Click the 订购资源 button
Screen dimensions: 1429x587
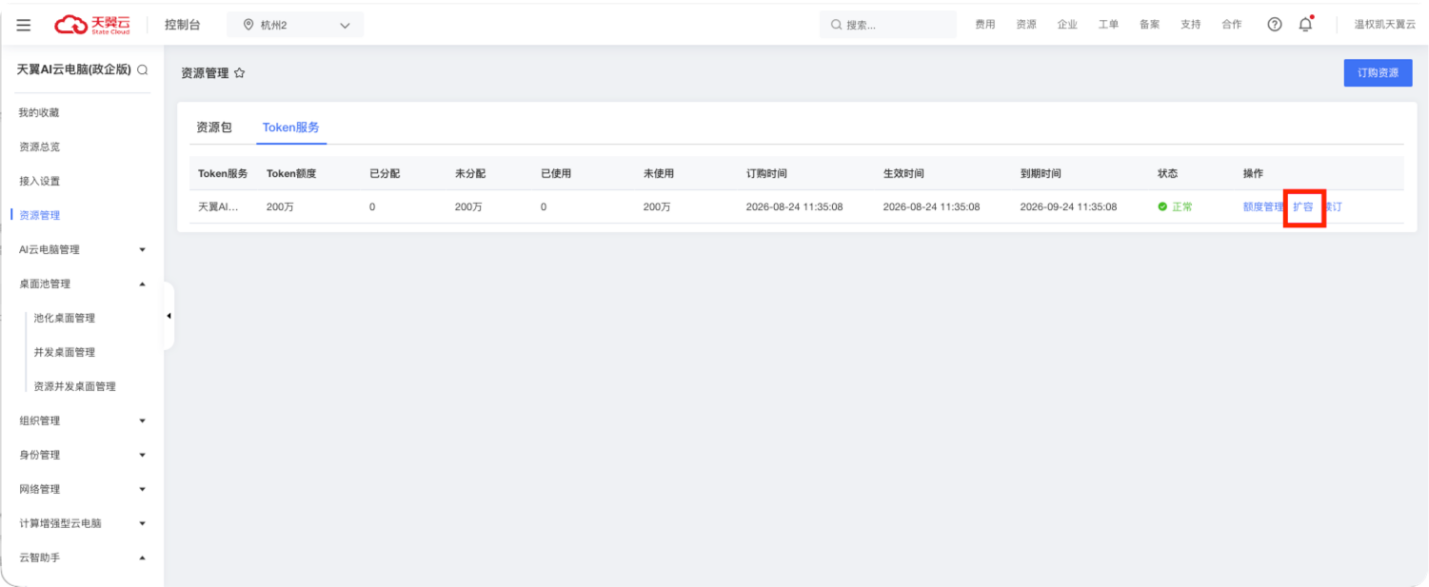[x=1378, y=73]
